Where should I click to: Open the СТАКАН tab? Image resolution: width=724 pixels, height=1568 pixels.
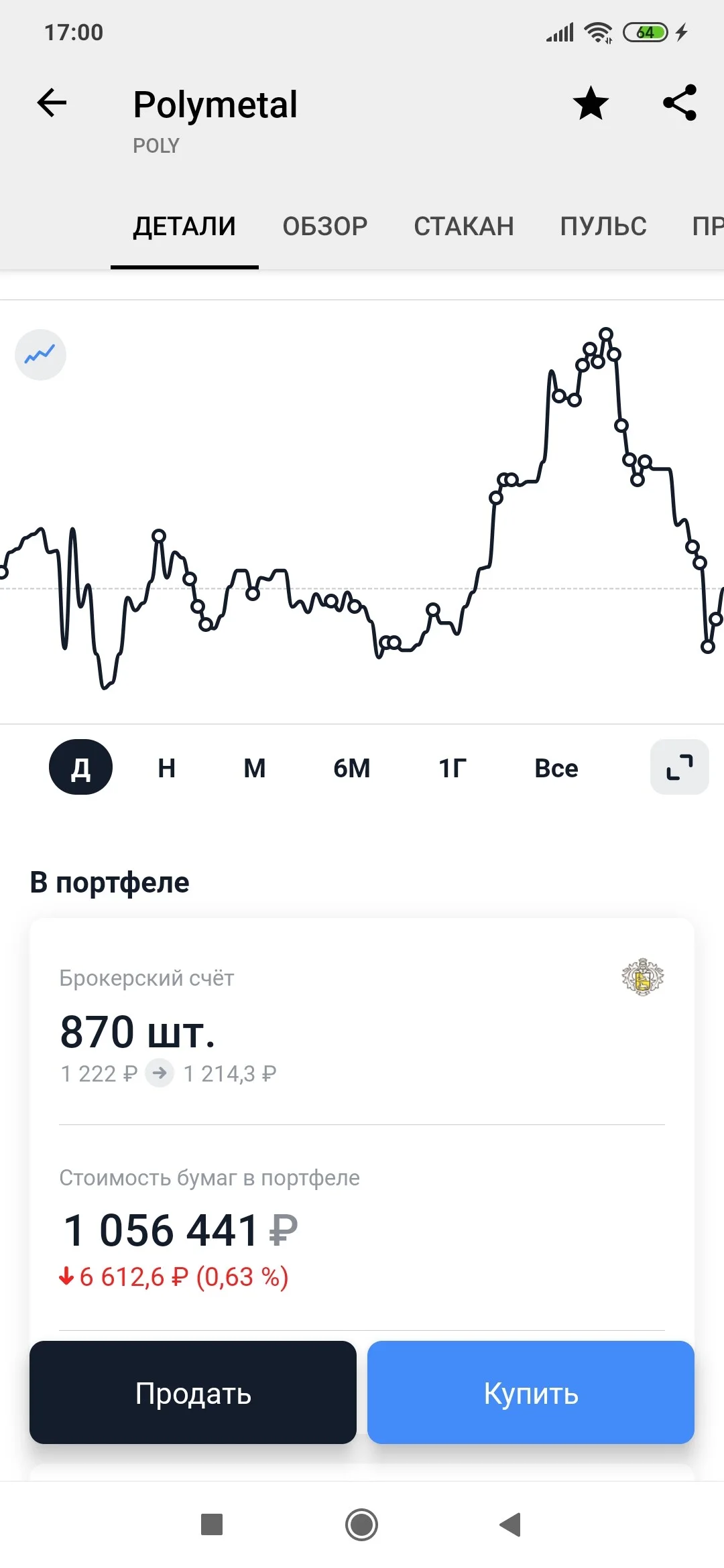464,226
